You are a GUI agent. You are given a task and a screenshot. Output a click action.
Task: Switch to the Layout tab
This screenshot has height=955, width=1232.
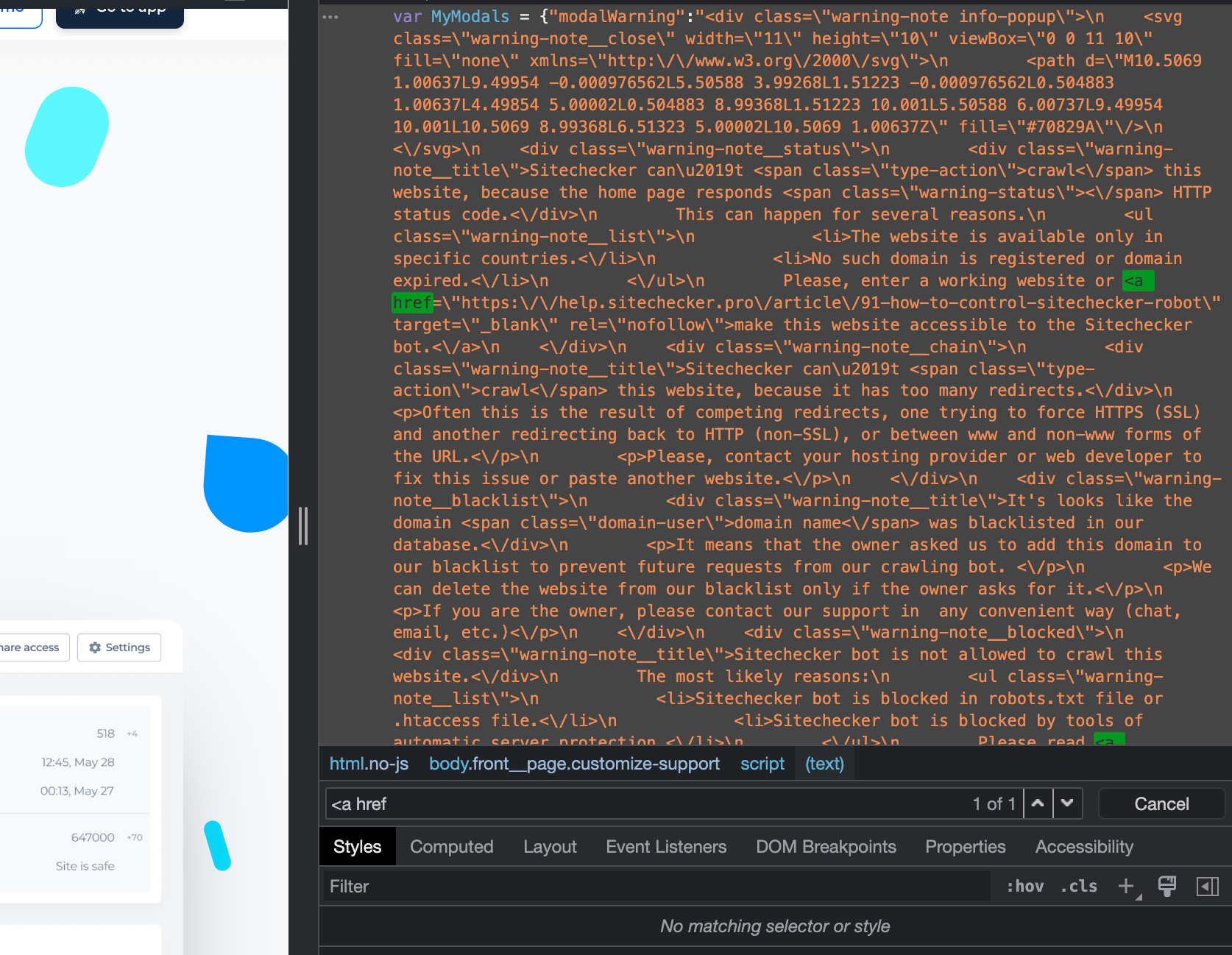[x=550, y=847]
